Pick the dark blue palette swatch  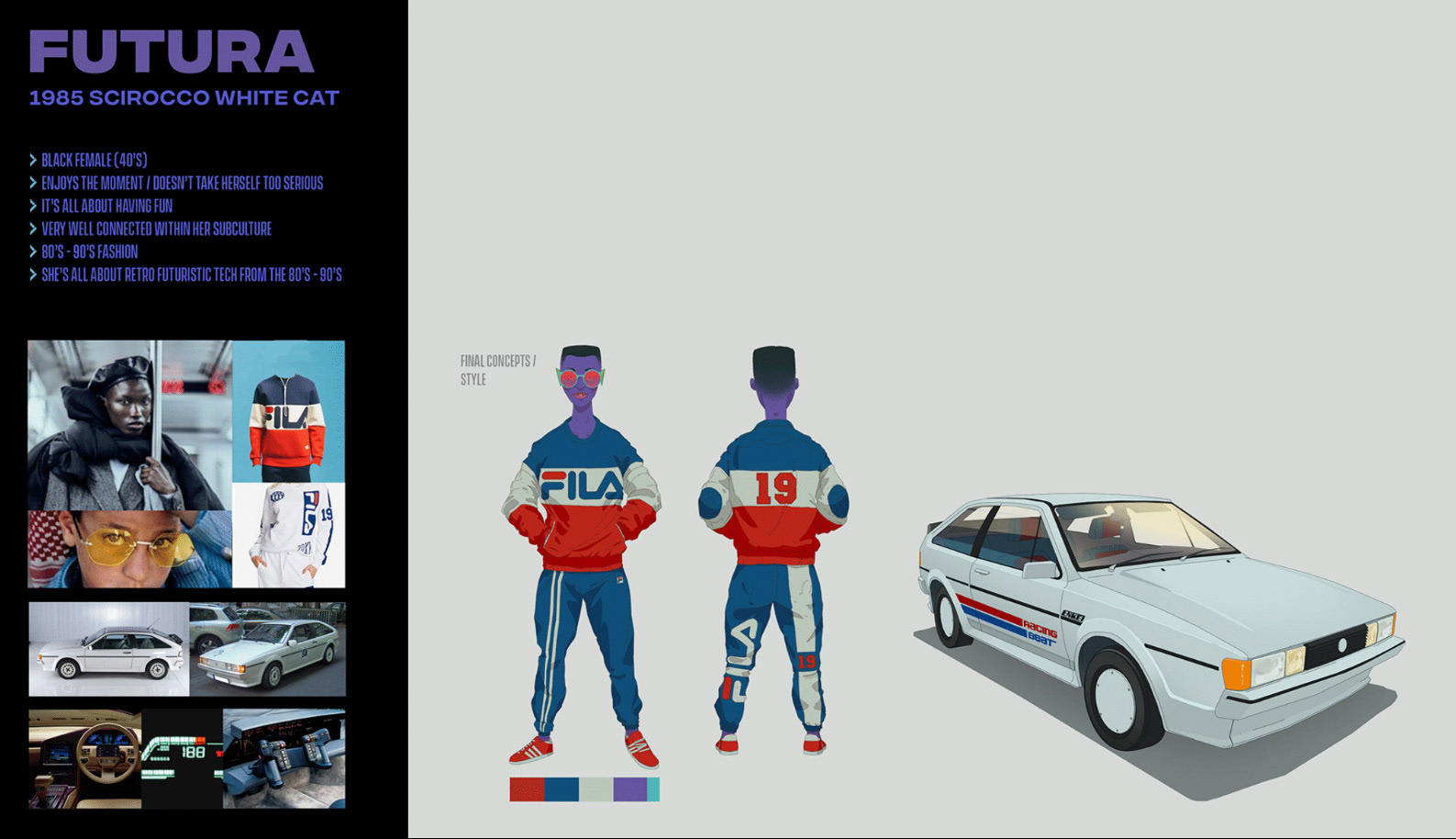561,789
